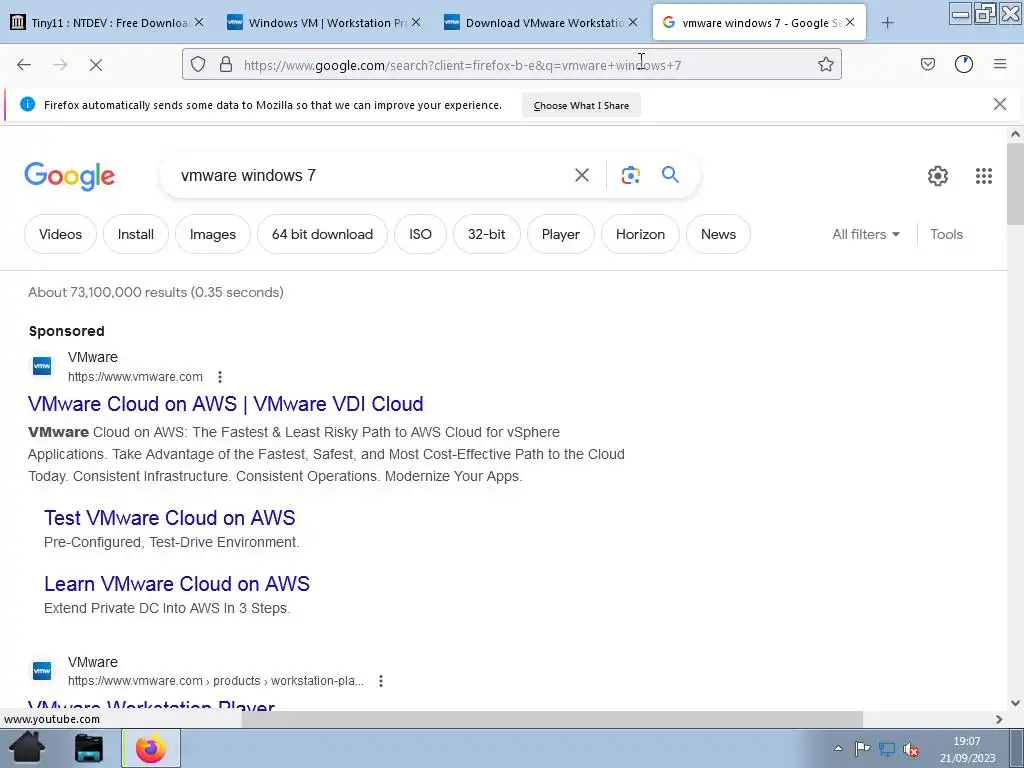Image resolution: width=1024 pixels, height=768 pixels.
Task: Open the file manager taskbar icon
Action: click(89, 748)
